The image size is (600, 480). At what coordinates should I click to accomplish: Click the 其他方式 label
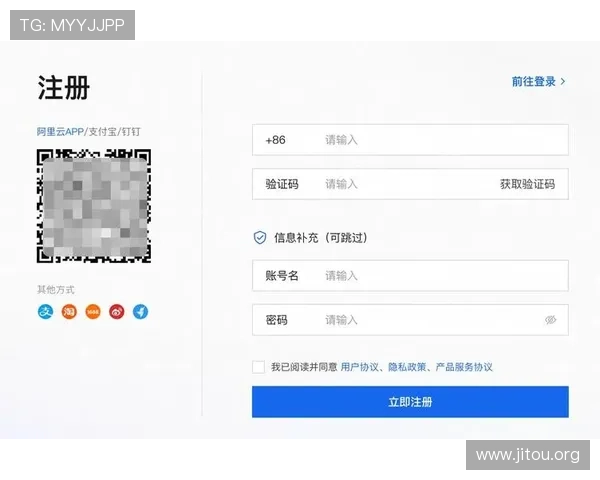pos(55,290)
